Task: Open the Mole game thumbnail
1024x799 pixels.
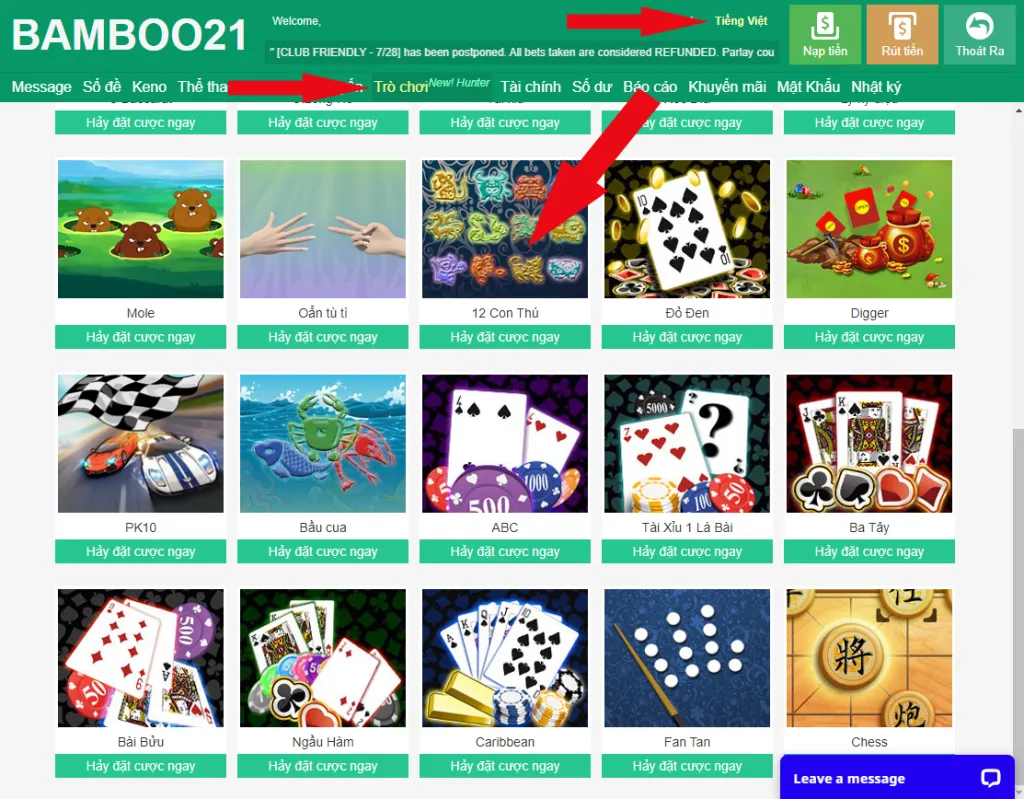Action: coord(140,229)
